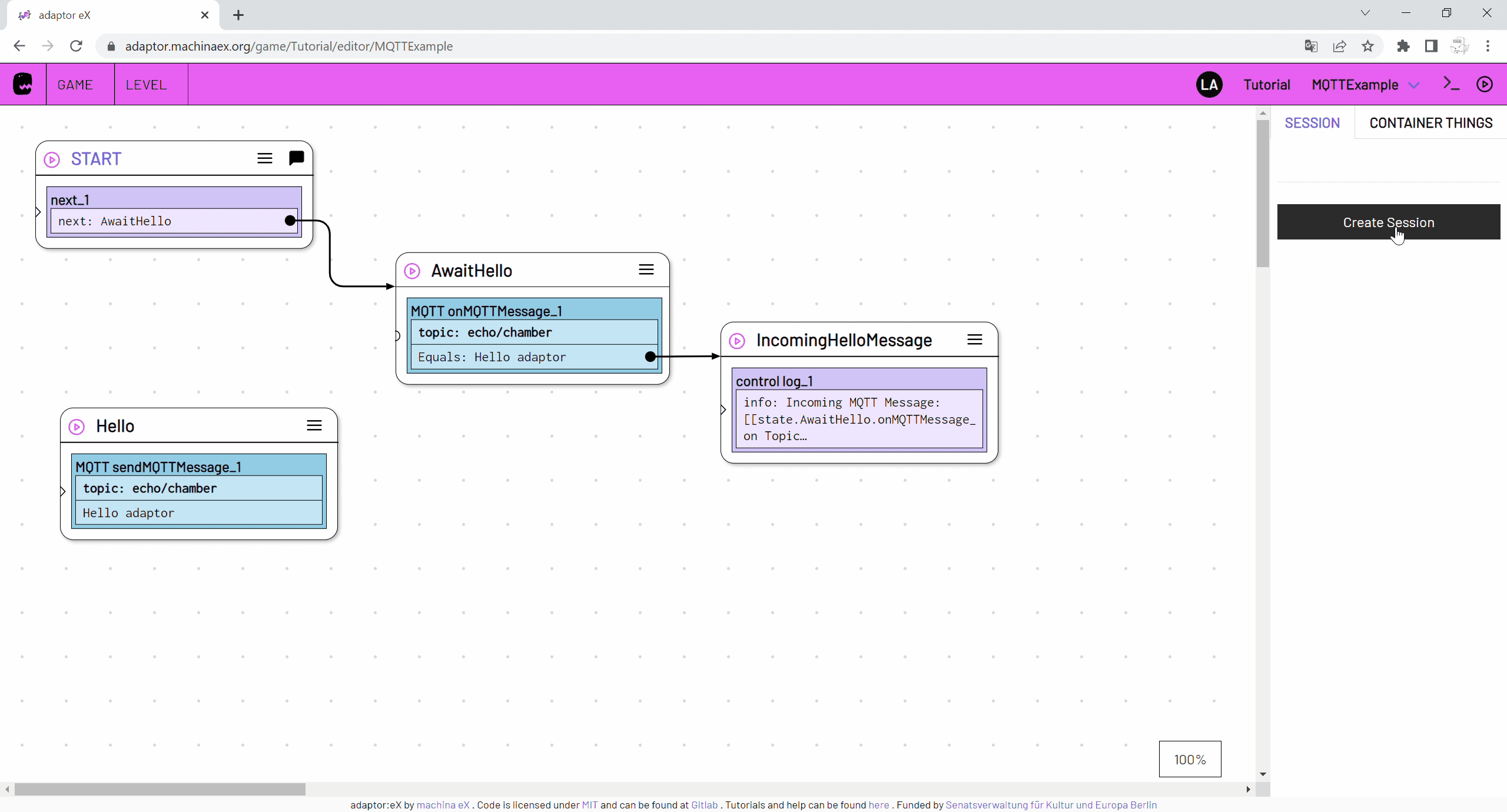Trigger the Hello state play icon
The image size is (1507, 812).
[x=77, y=427]
